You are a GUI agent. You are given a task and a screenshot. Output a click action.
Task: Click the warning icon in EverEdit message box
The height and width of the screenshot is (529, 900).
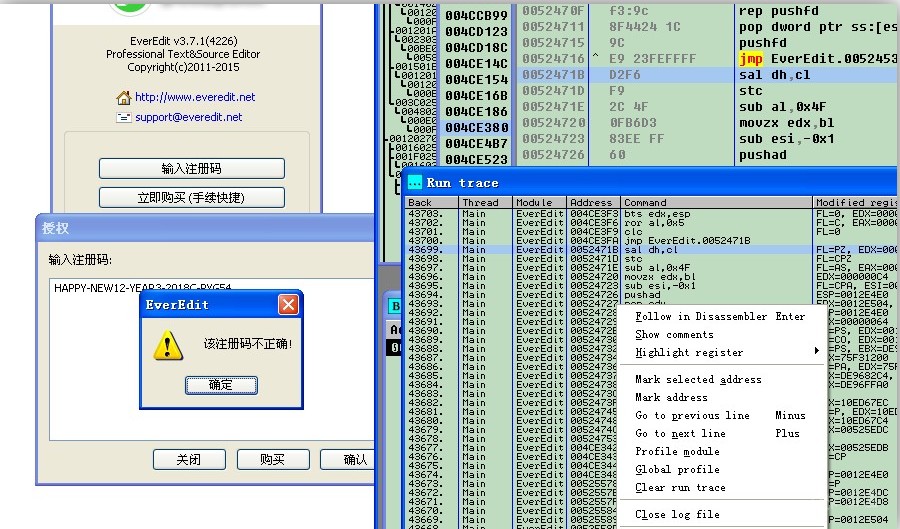tap(168, 345)
